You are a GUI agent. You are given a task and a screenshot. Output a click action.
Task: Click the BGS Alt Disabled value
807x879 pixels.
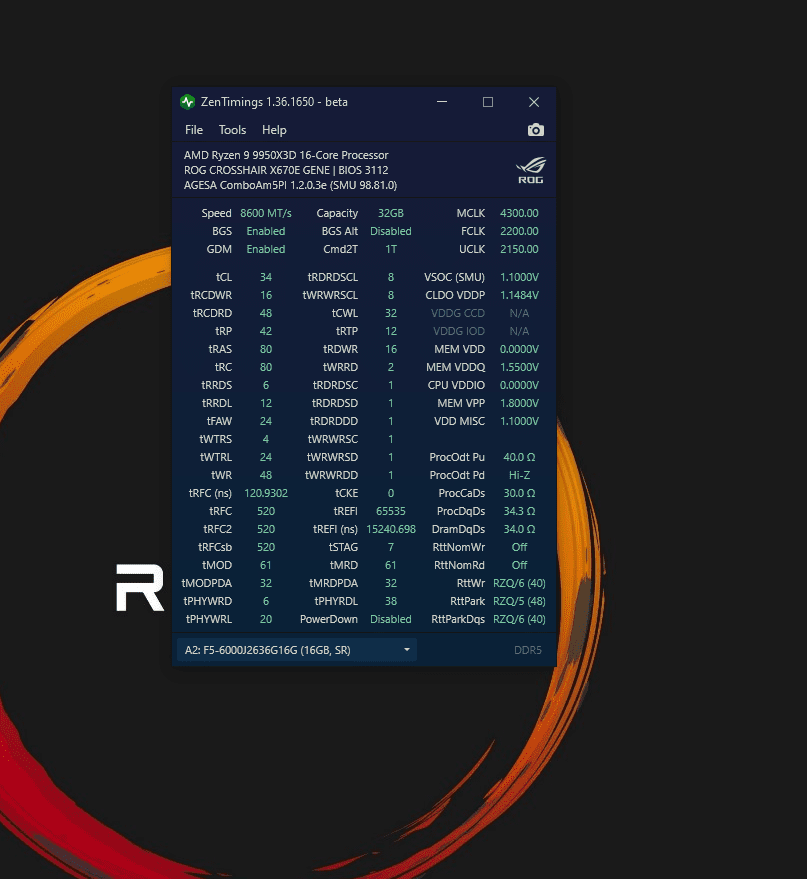pyautogui.click(x=391, y=232)
